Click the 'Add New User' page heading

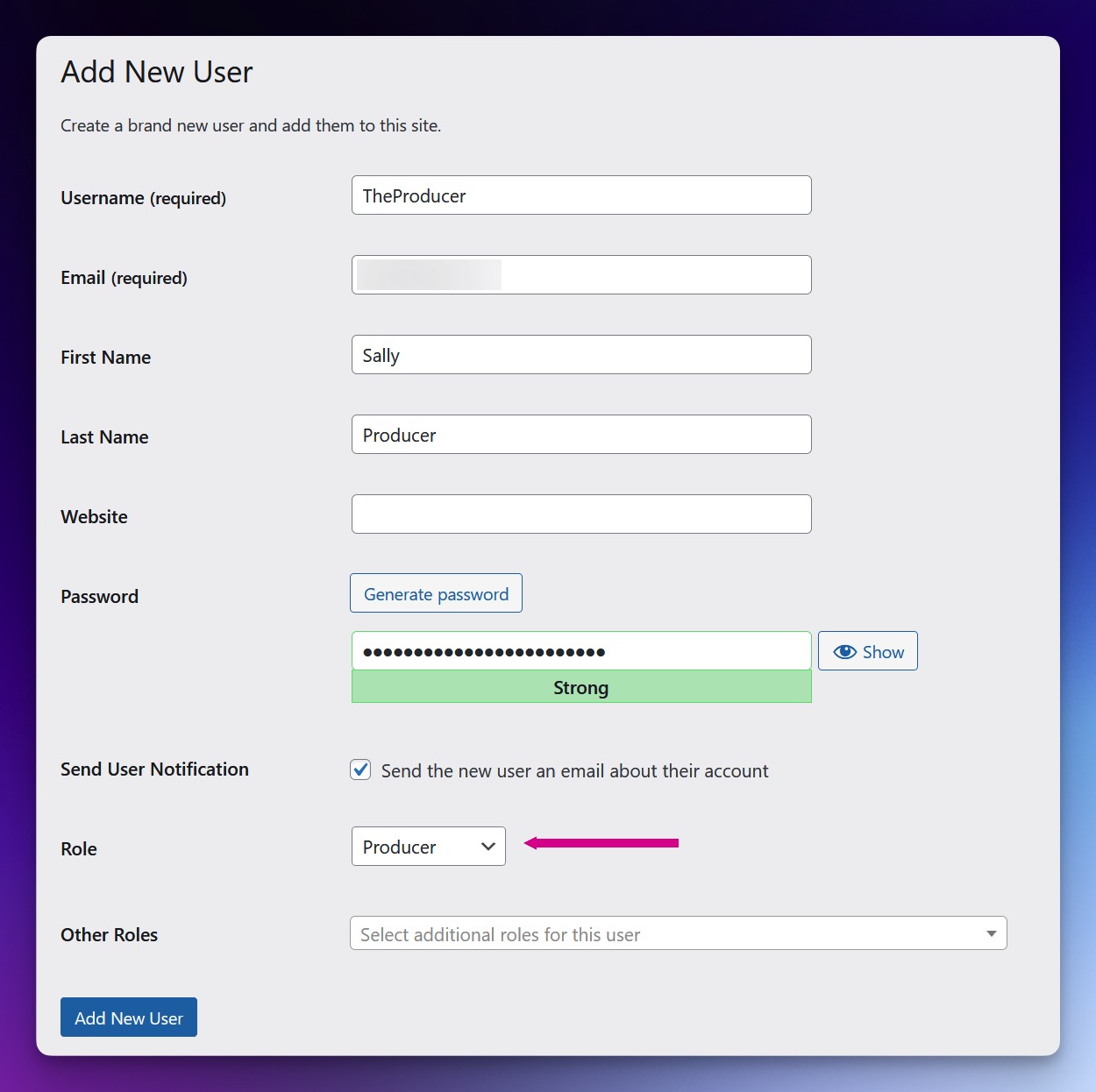coord(157,72)
